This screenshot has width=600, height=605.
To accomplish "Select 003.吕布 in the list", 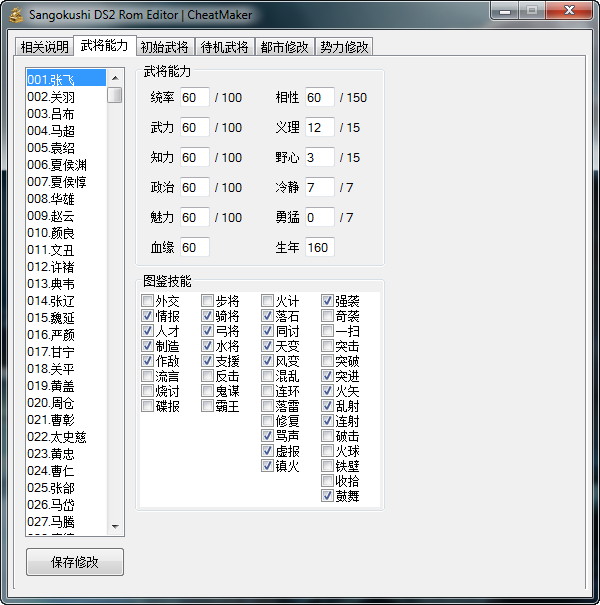I will (x=51, y=113).
